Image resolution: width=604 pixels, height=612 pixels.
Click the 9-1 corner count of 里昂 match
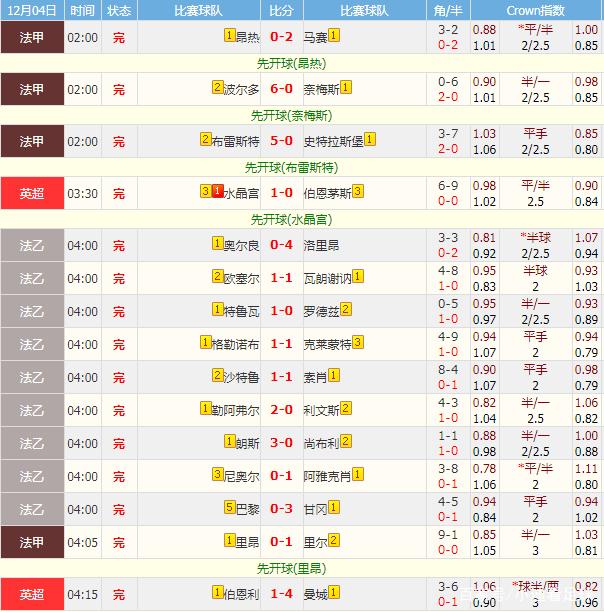[x=448, y=534]
